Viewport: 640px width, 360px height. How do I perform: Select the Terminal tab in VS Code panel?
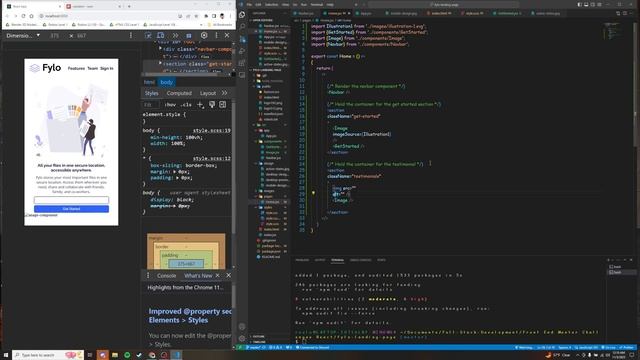337,260
